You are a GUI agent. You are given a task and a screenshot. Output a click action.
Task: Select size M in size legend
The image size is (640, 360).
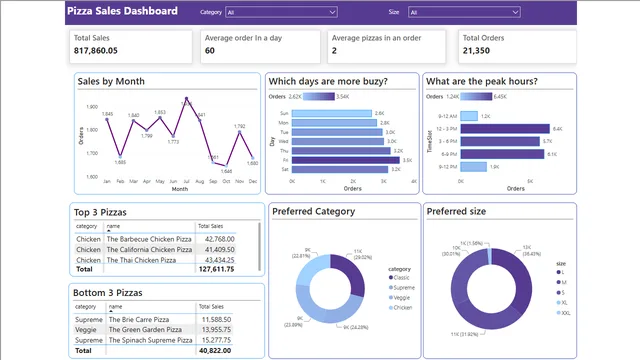click(x=561, y=282)
